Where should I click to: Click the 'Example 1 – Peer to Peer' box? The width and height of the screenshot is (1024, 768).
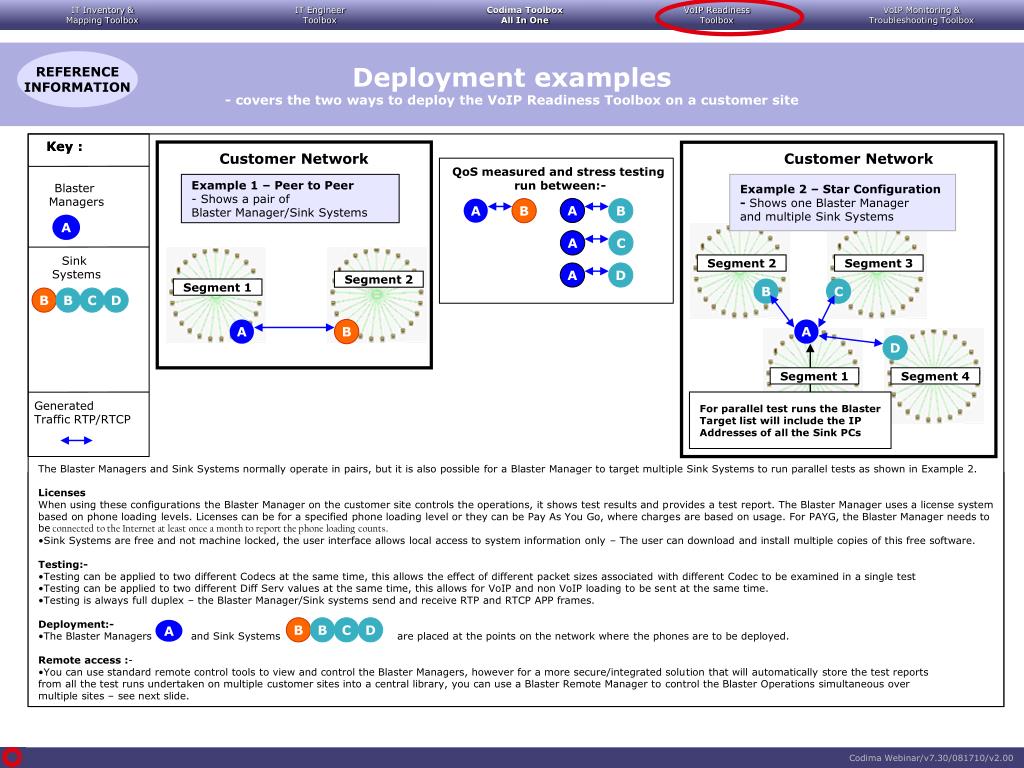tap(290, 199)
